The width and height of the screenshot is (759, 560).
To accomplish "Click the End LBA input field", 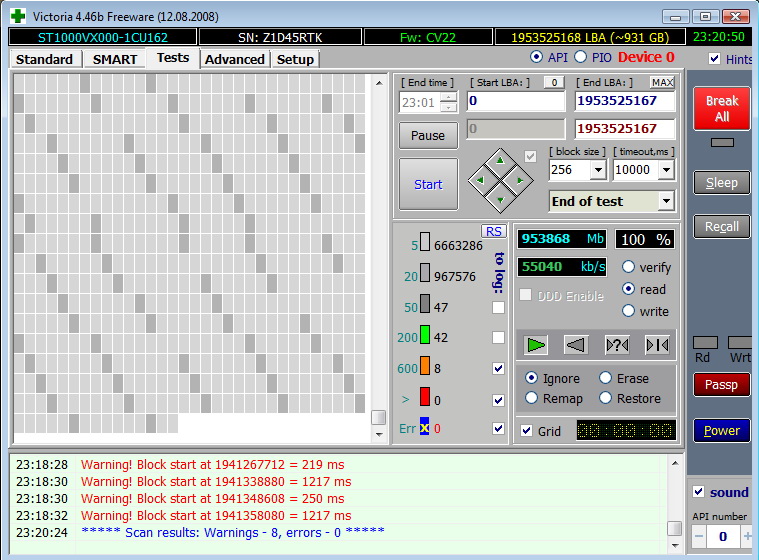I will tap(625, 101).
